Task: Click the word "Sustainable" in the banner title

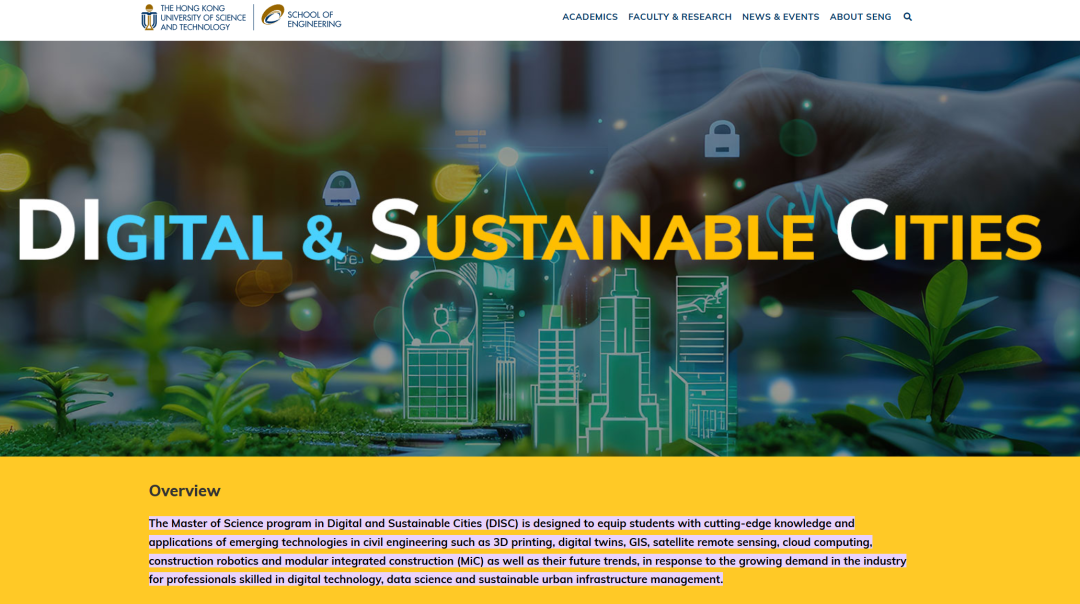Action: pyautogui.click(x=592, y=233)
